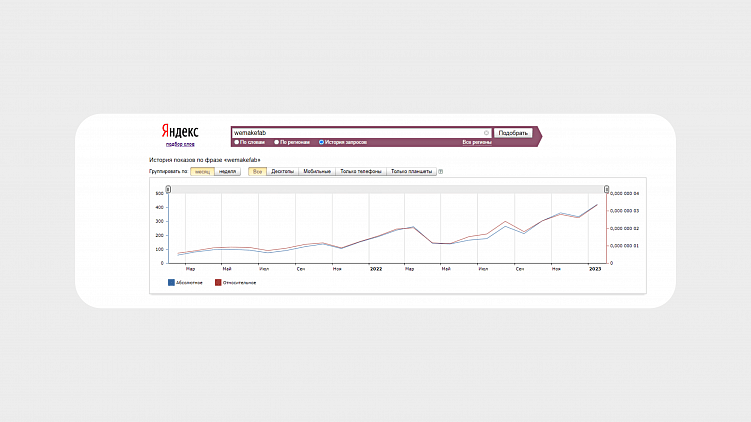Open the подбор слов link under logo
This screenshot has width=751, height=422.
coord(180,144)
